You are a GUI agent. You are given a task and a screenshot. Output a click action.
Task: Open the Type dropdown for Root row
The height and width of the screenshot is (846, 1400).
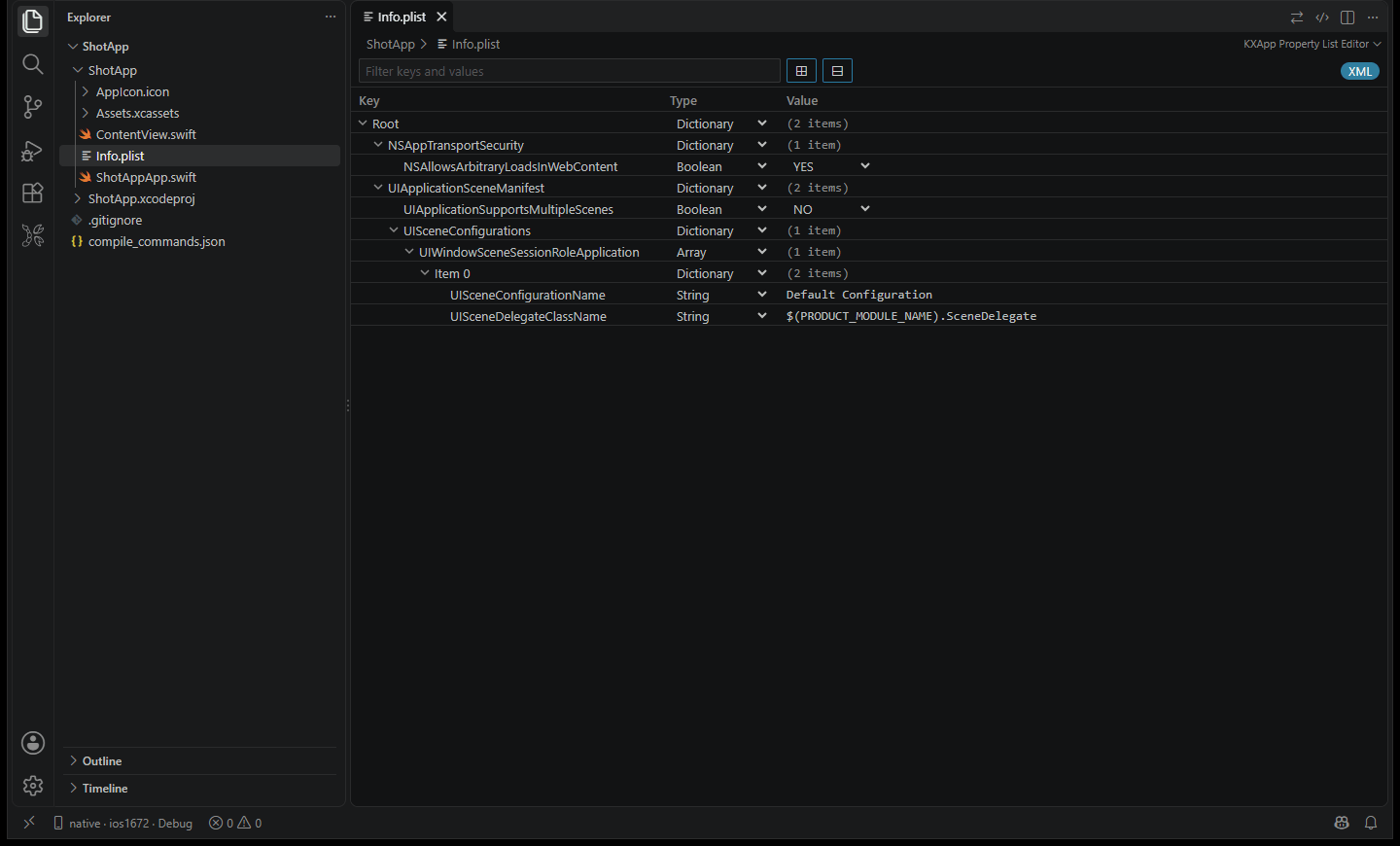pos(721,123)
